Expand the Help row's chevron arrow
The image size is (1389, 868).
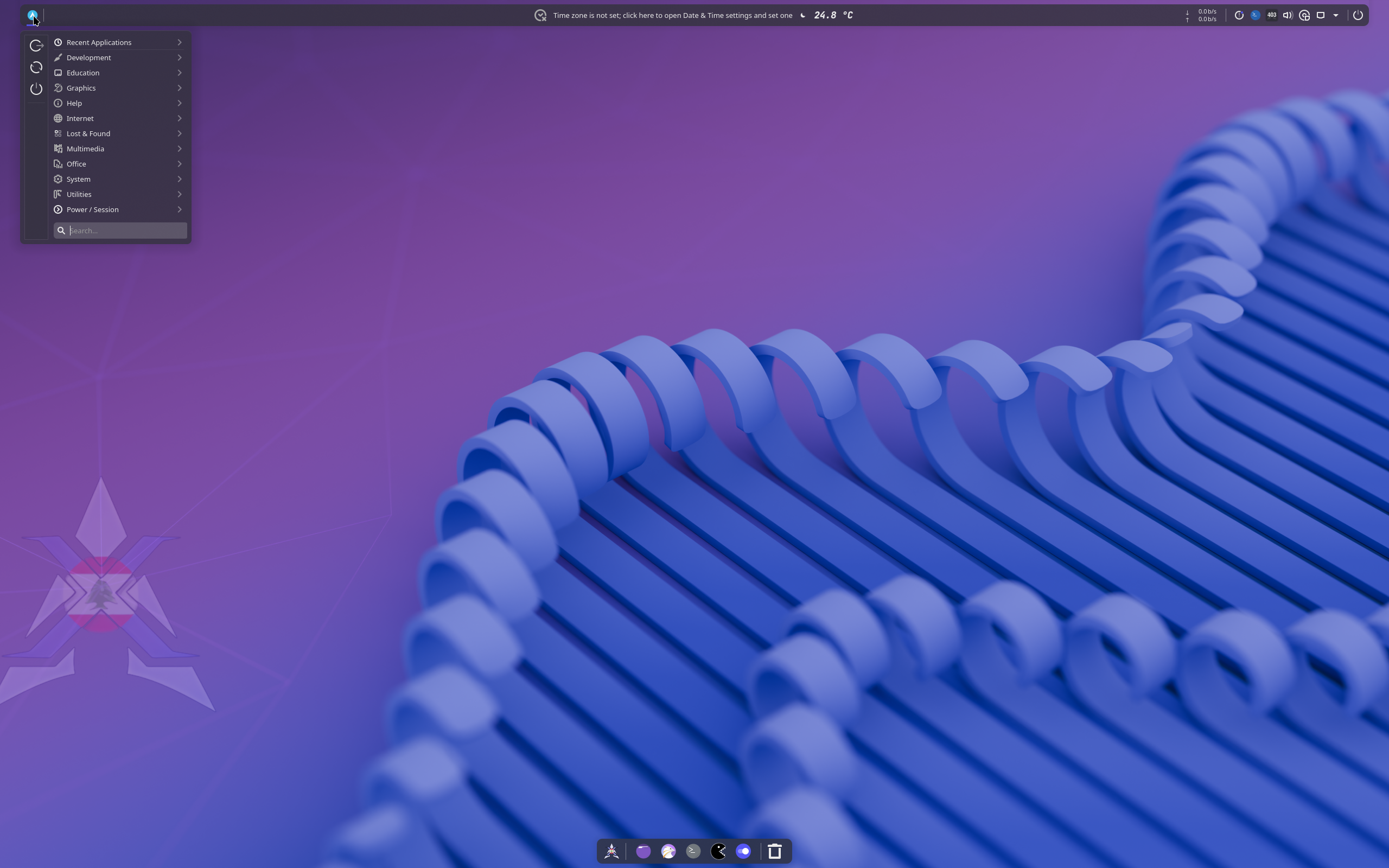click(180, 103)
